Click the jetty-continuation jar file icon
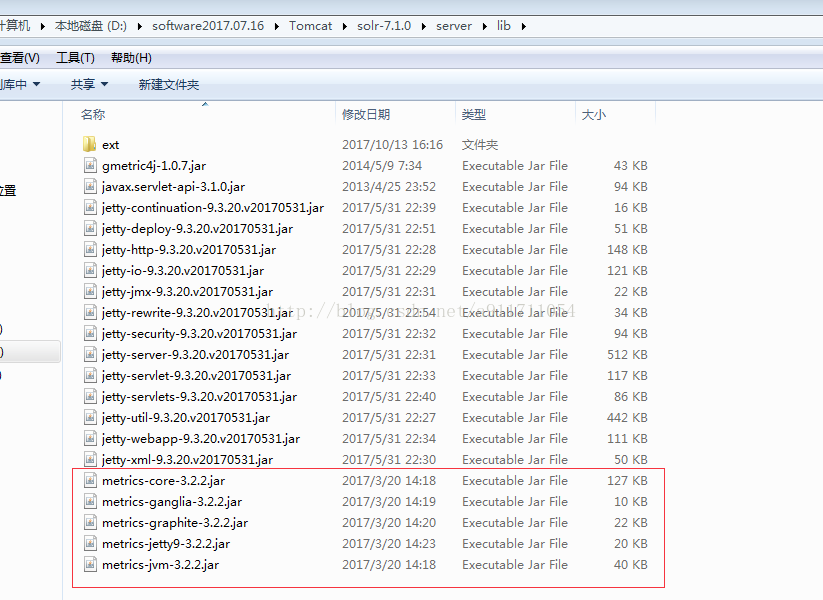 [x=90, y=207]
